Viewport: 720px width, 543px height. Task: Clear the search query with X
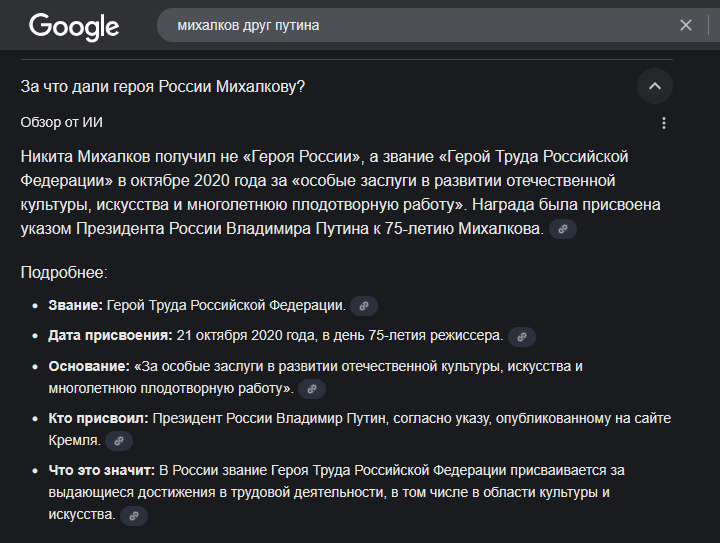(686, 25)
